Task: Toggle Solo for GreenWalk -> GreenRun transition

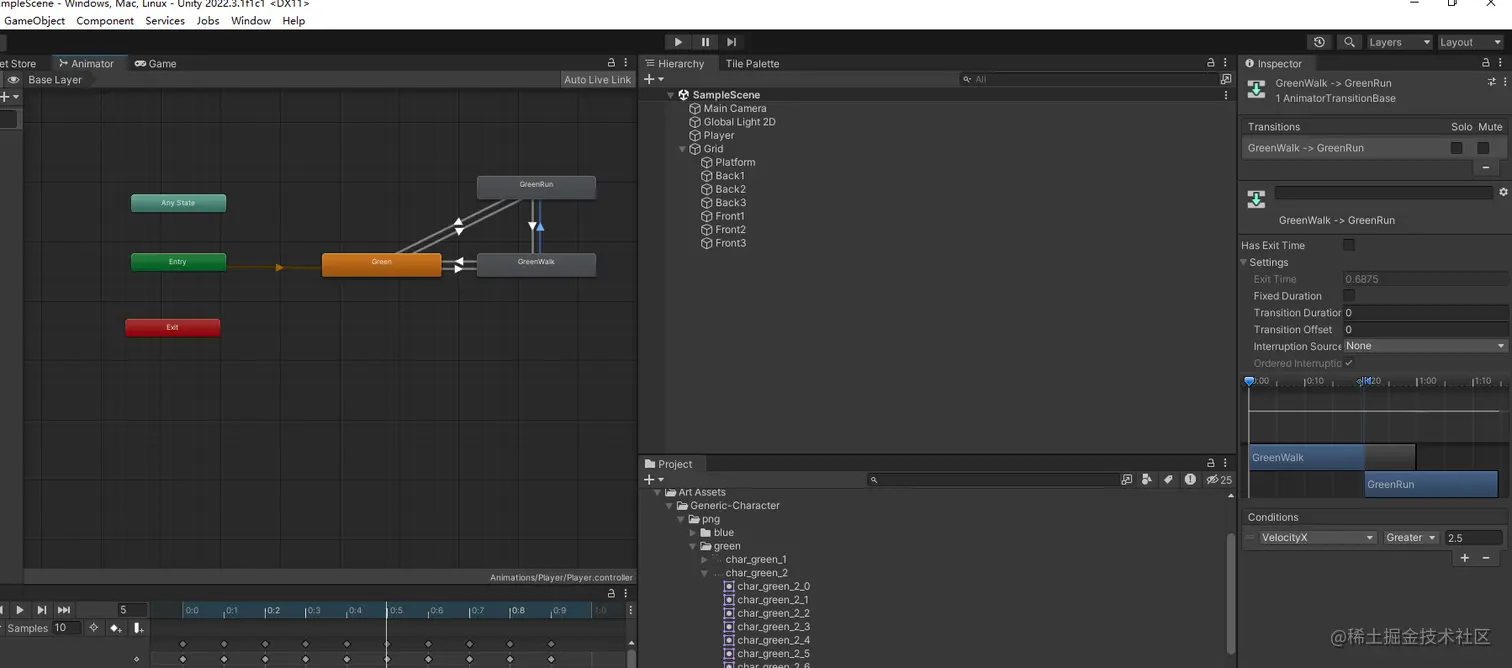Action: (1457, 148)
